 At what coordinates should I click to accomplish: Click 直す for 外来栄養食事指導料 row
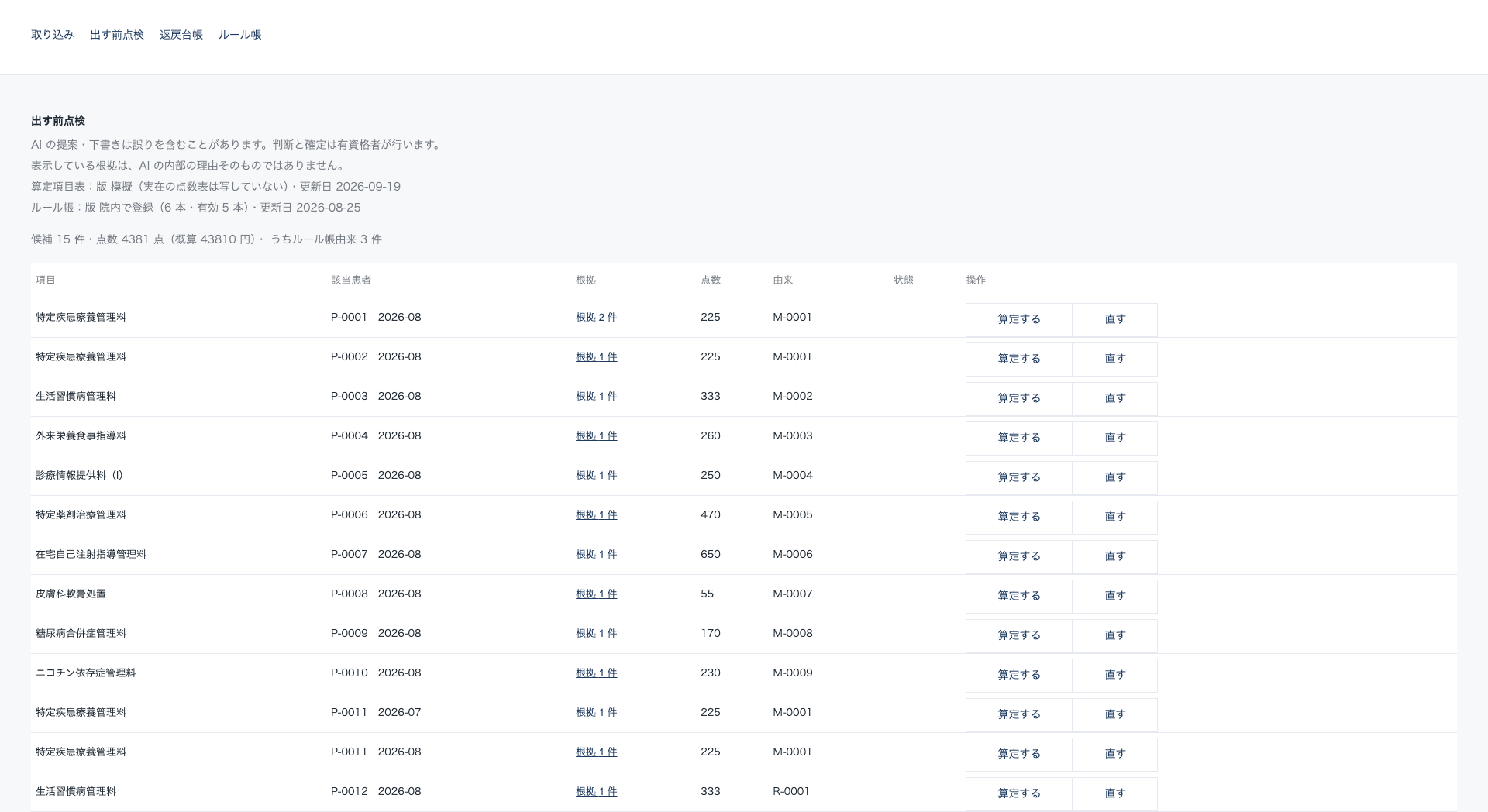point(1115,438)
